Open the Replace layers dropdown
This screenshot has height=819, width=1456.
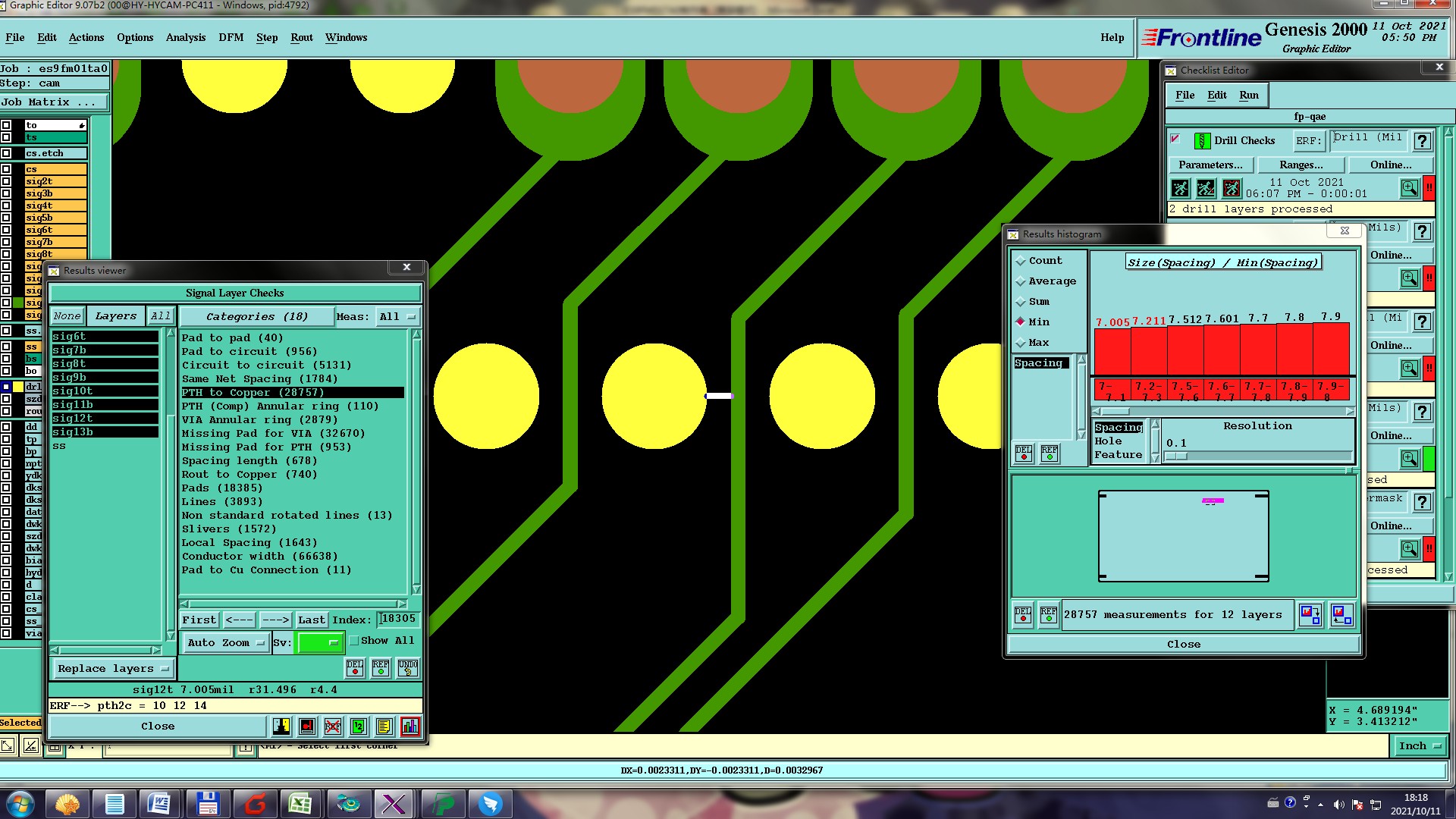112,668
